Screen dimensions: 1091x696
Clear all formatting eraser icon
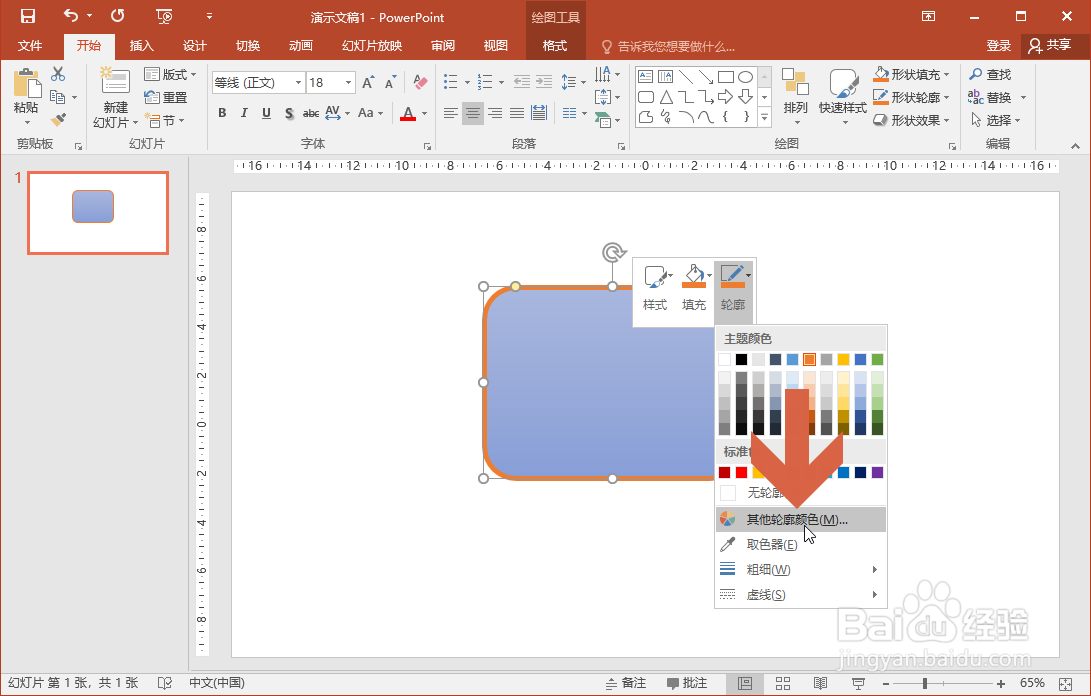[420, 82]
